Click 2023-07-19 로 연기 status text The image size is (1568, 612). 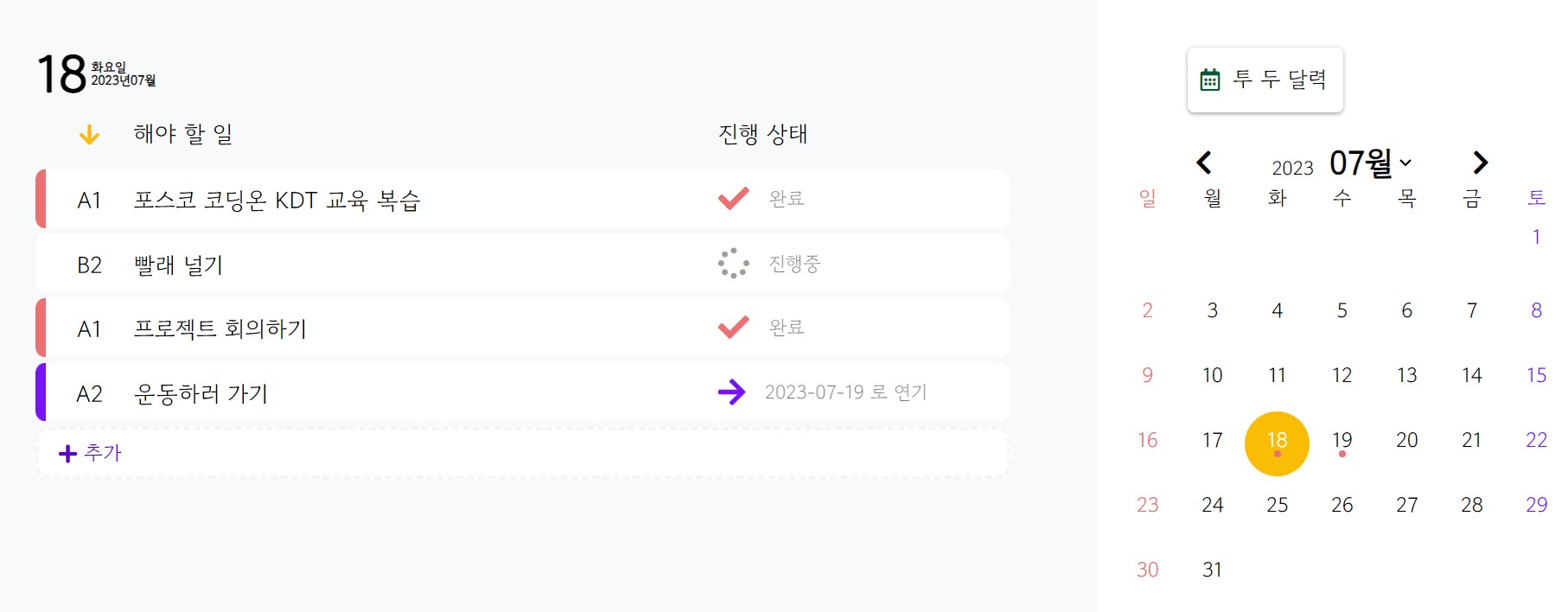845,392
